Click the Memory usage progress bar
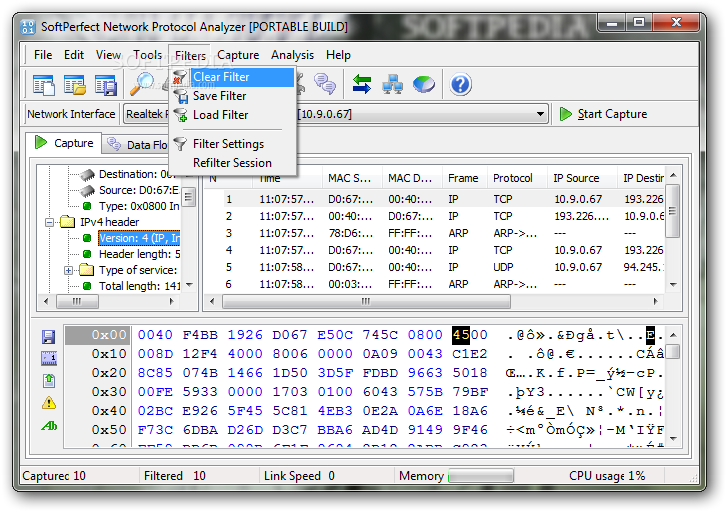Screen dimensions: 727x512 point(481,476)
